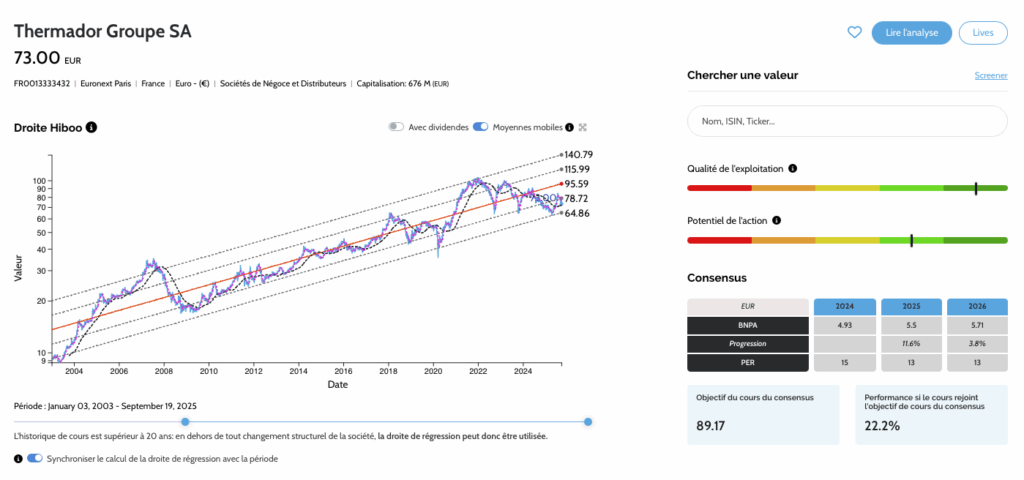
Task: Click info icon beside the synchroniser toggle
Action: coord(18,458)
